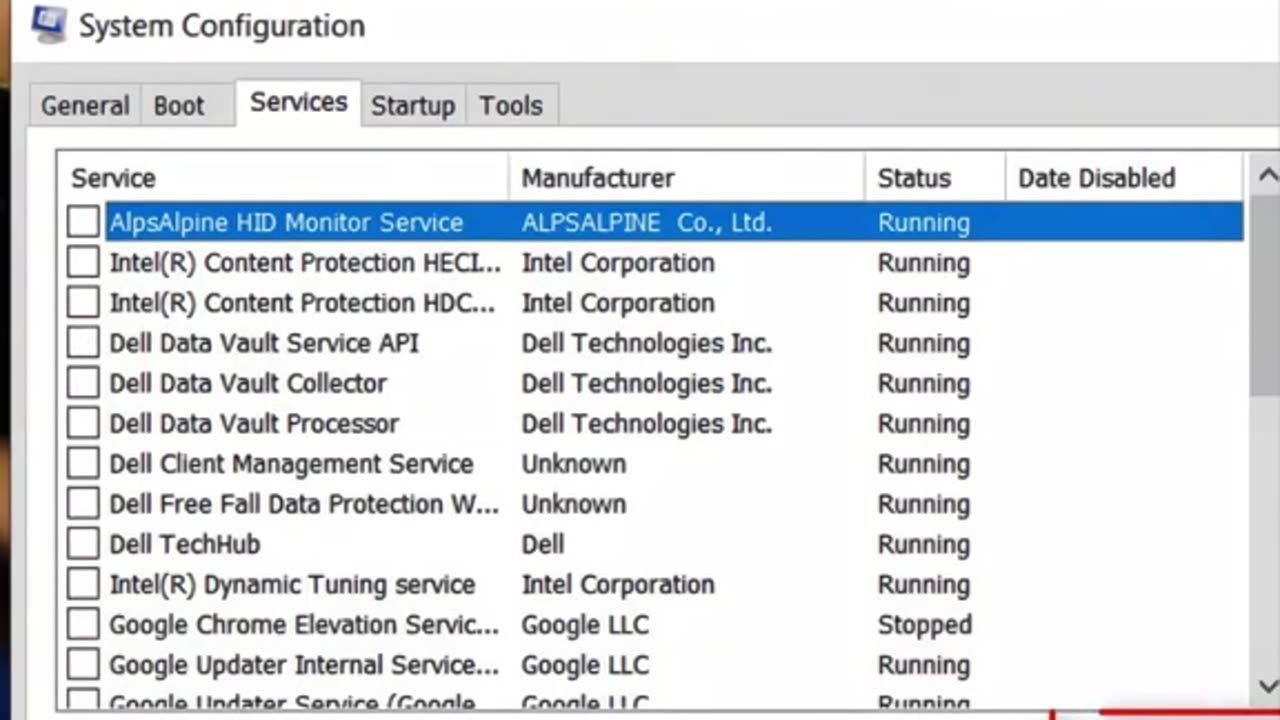Toggle Dell TechHub checkbox

83,544
